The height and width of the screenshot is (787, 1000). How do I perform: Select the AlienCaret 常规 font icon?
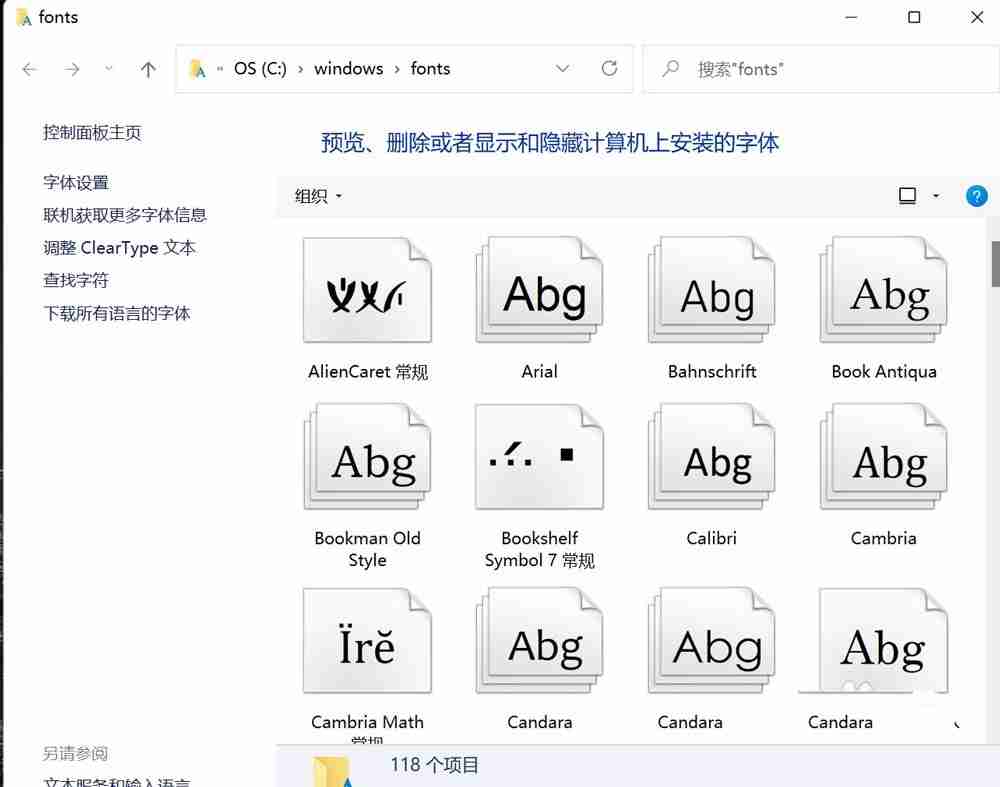point(367,290)
